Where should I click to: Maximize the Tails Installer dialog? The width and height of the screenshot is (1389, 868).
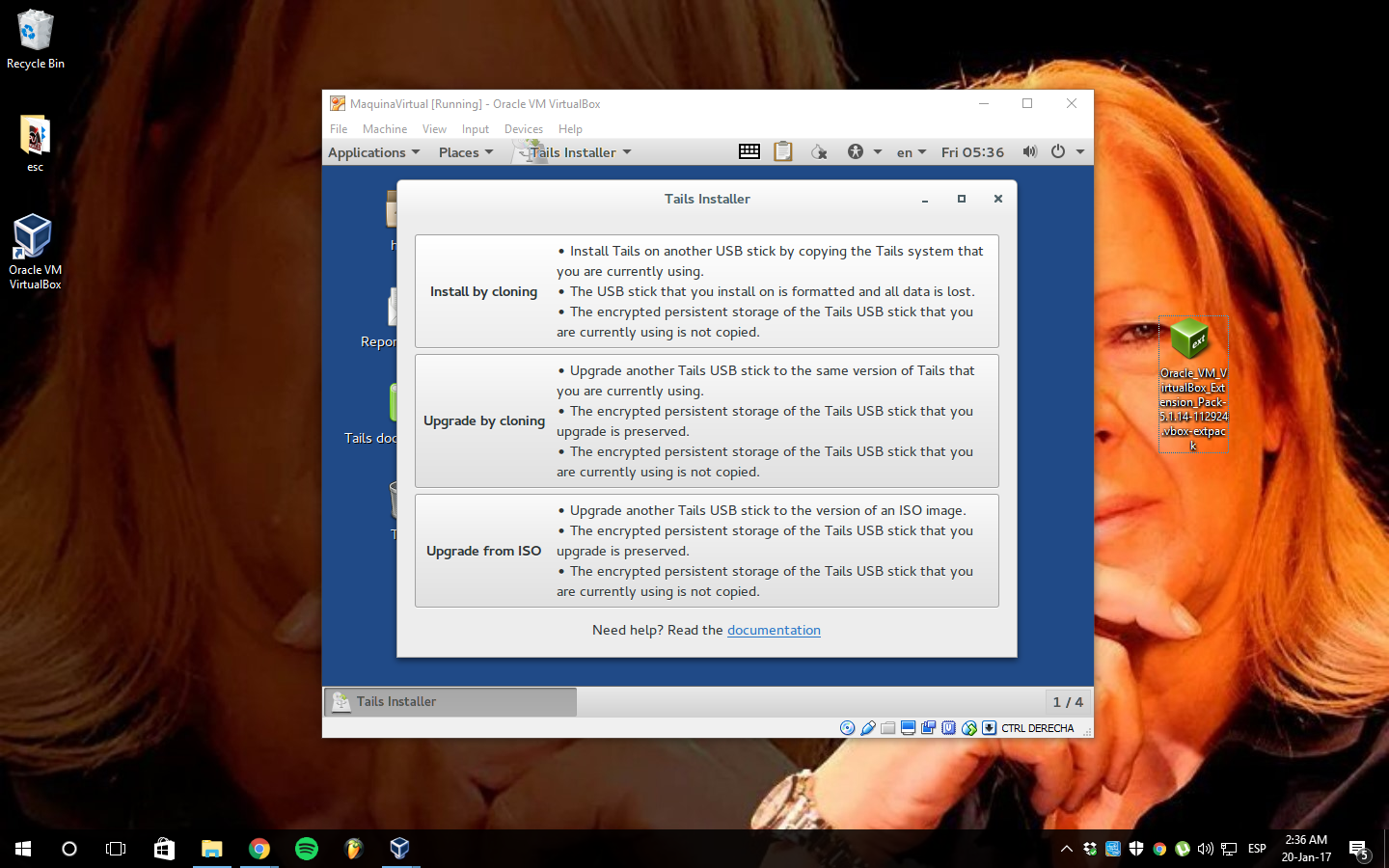962,199
